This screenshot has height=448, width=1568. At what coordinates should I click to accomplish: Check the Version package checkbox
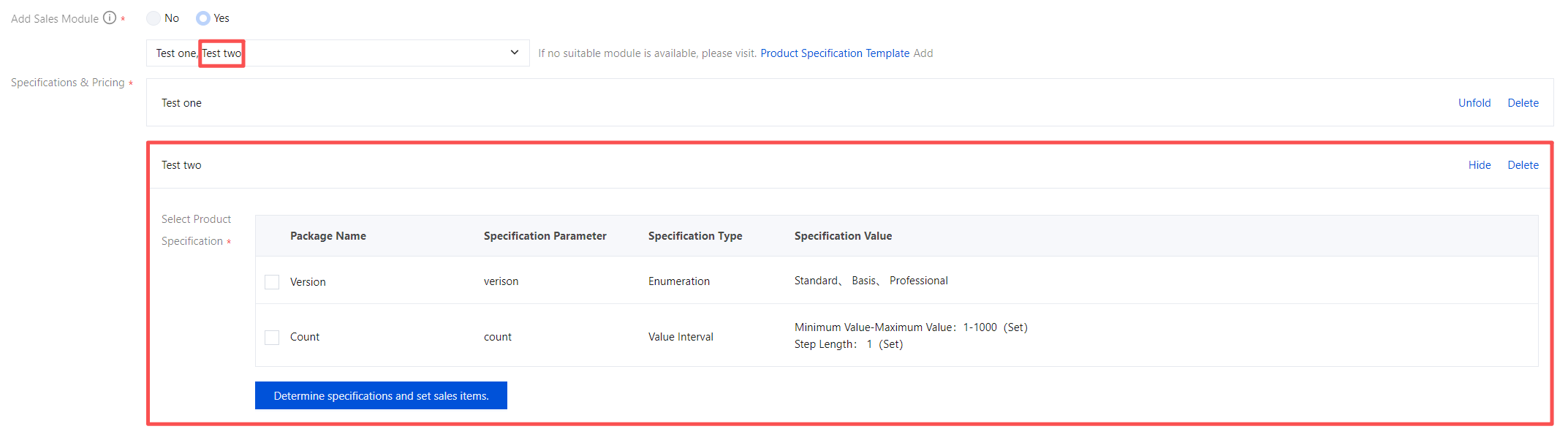click(272, 282)
